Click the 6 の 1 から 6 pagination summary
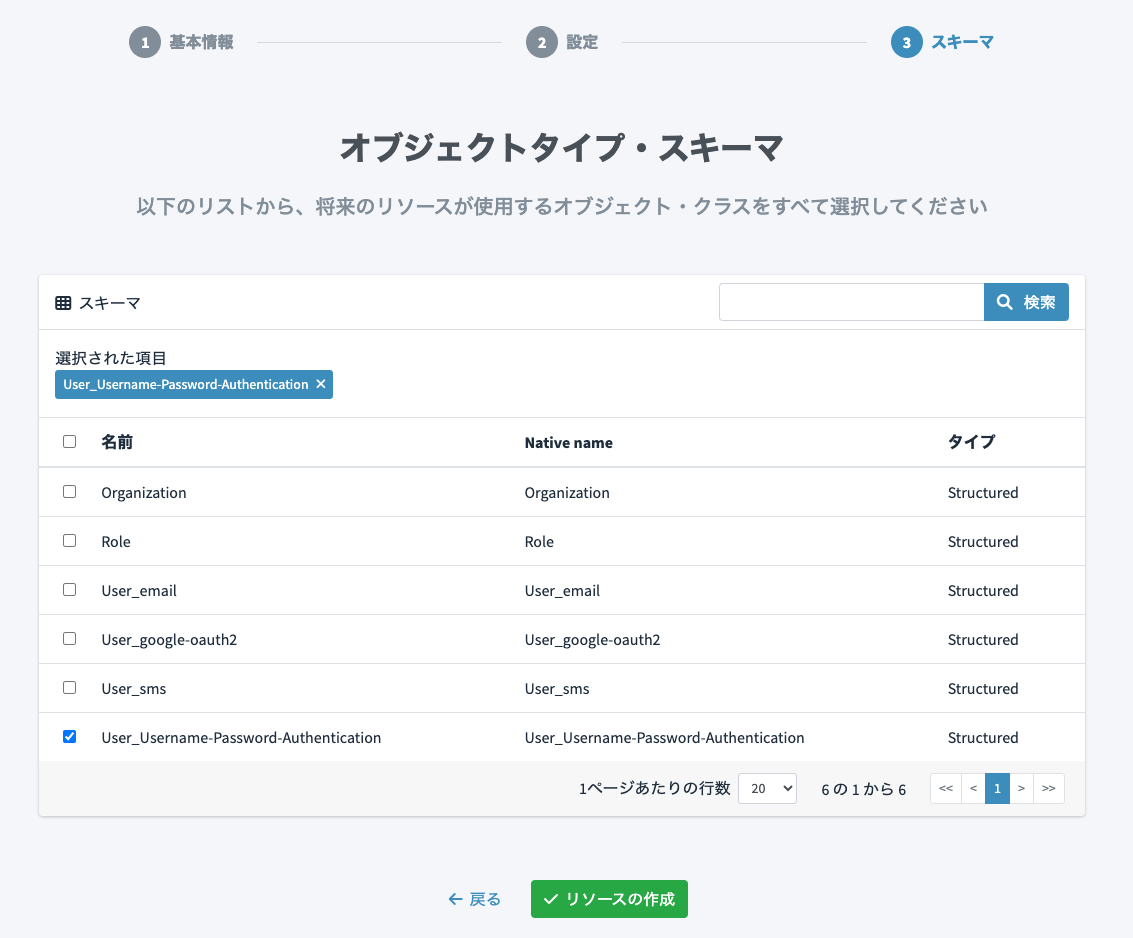 pyautogui.click(x=863, y=789)
